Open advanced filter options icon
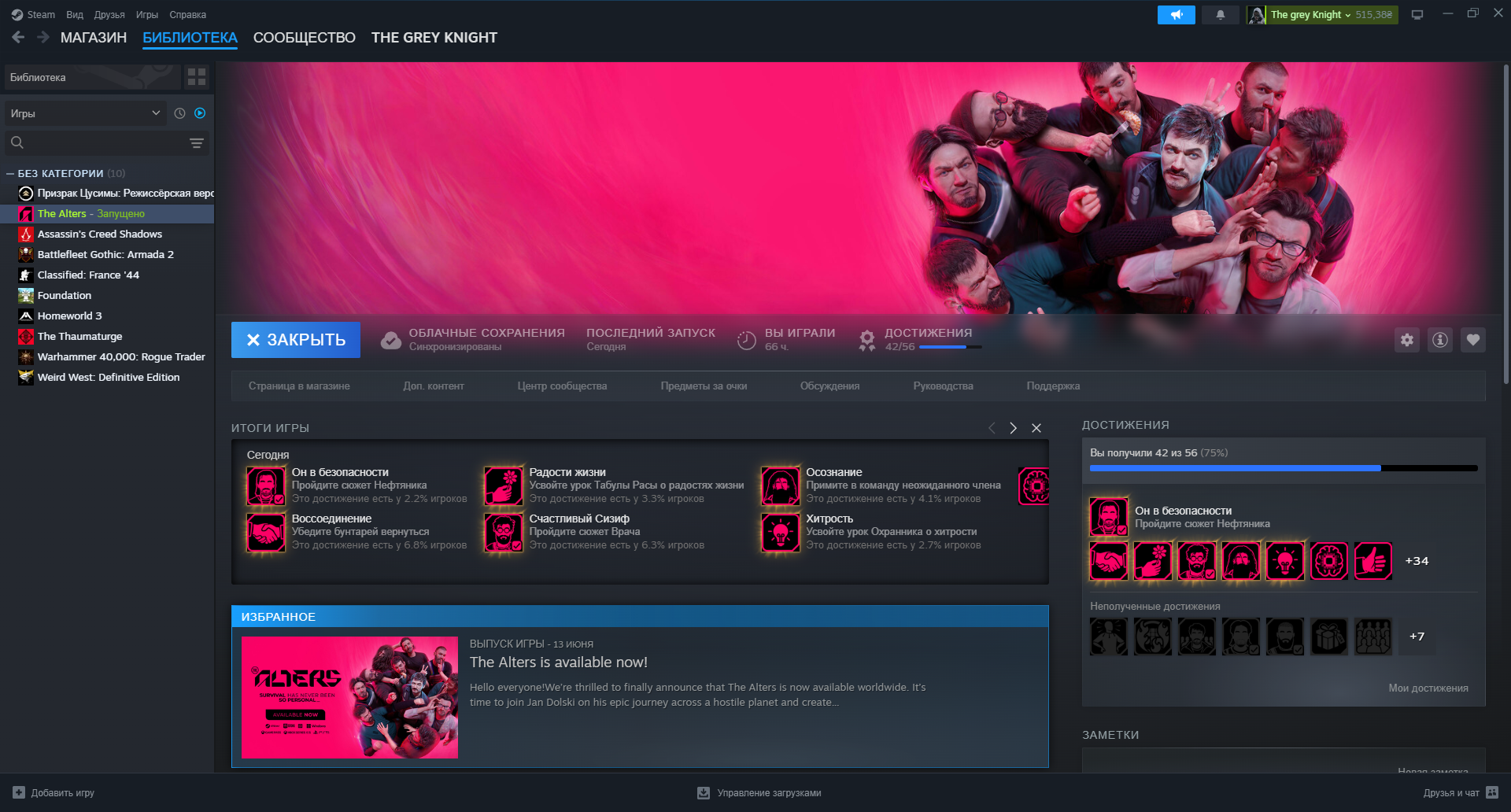Screen dimensions: 1511x812 (x=197, y=143)
